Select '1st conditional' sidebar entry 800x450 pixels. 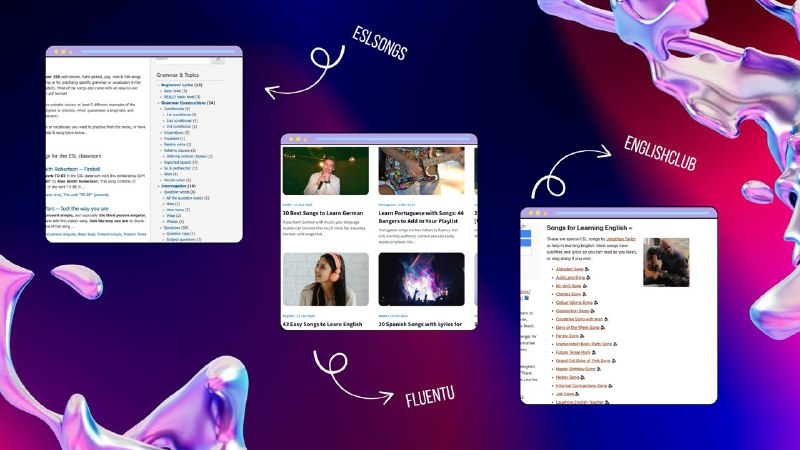tap(178, 115)
